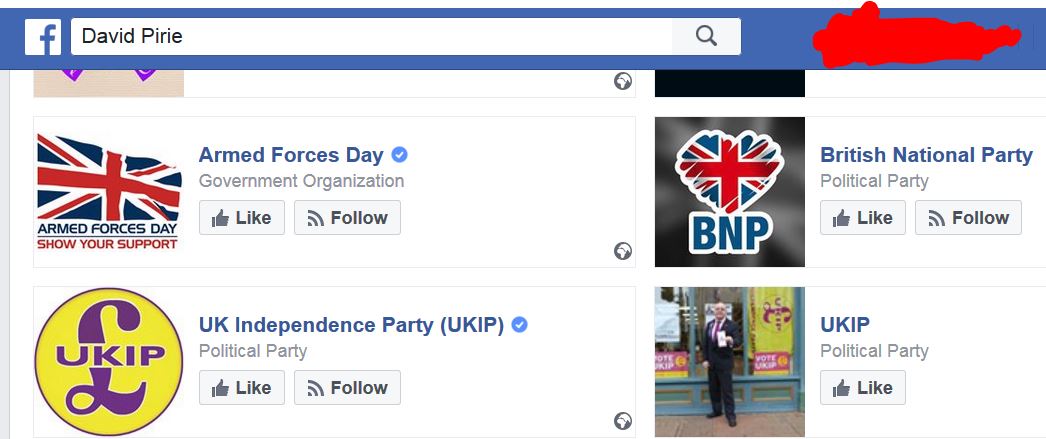Click the search magnifier button

point(706,37)
